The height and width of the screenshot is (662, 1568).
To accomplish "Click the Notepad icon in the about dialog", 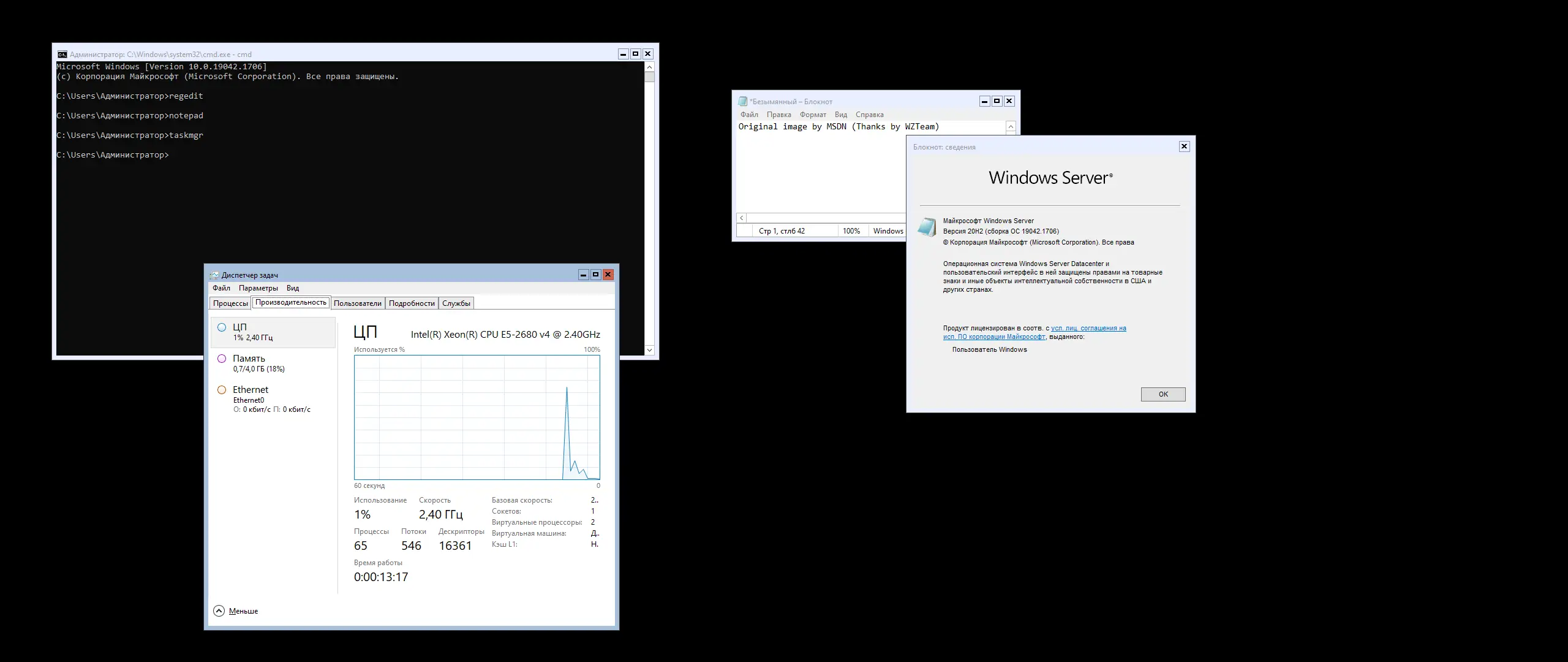I will pyautogui.click(x=927, y=227).
